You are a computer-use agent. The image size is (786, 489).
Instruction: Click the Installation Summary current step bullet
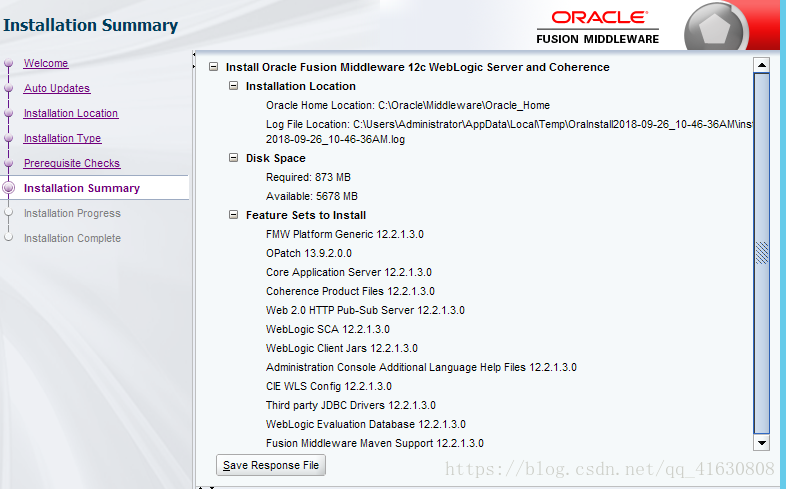[9, 188]
